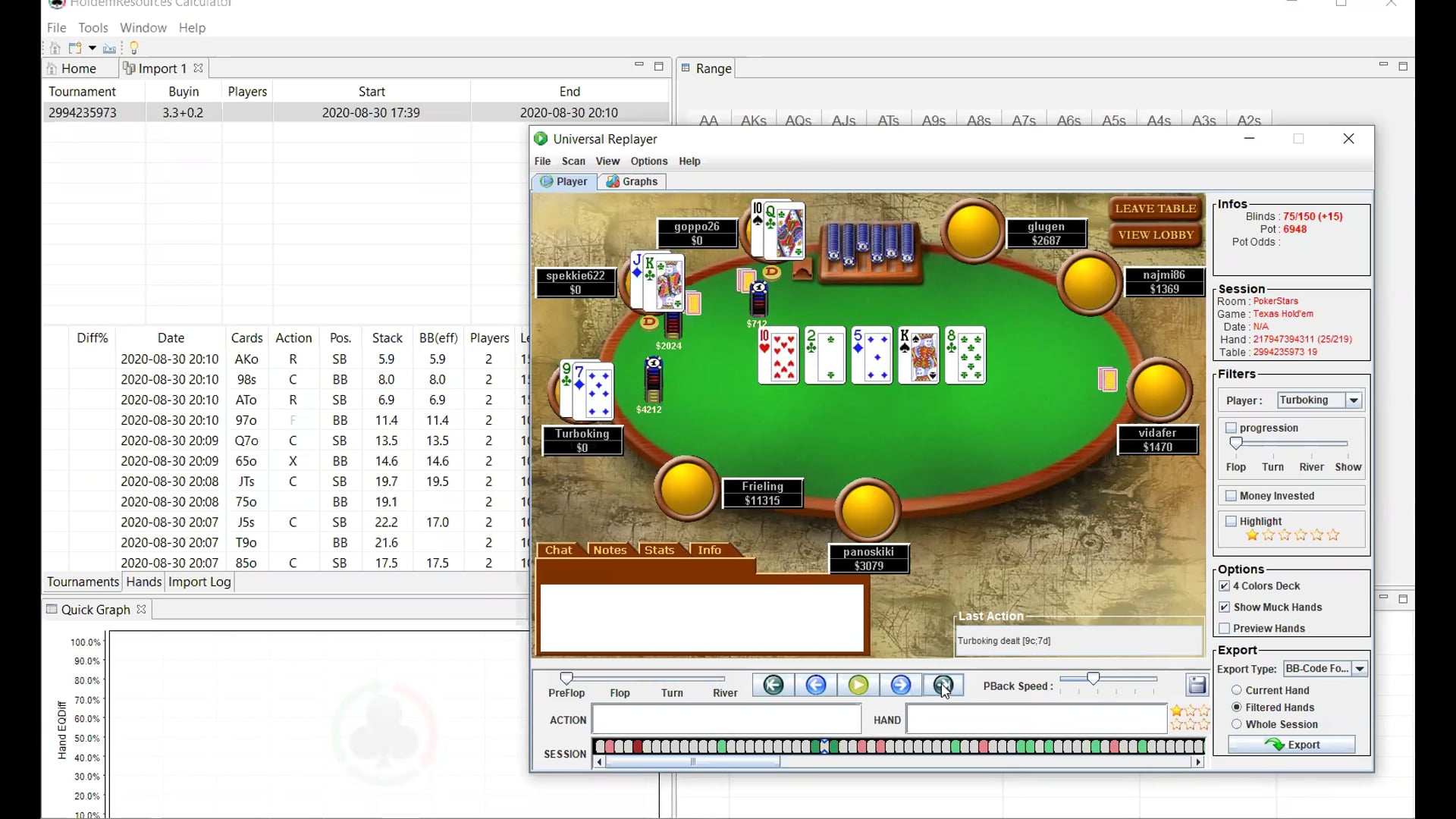Enable the Highlight checkbox

(1232, 522)
